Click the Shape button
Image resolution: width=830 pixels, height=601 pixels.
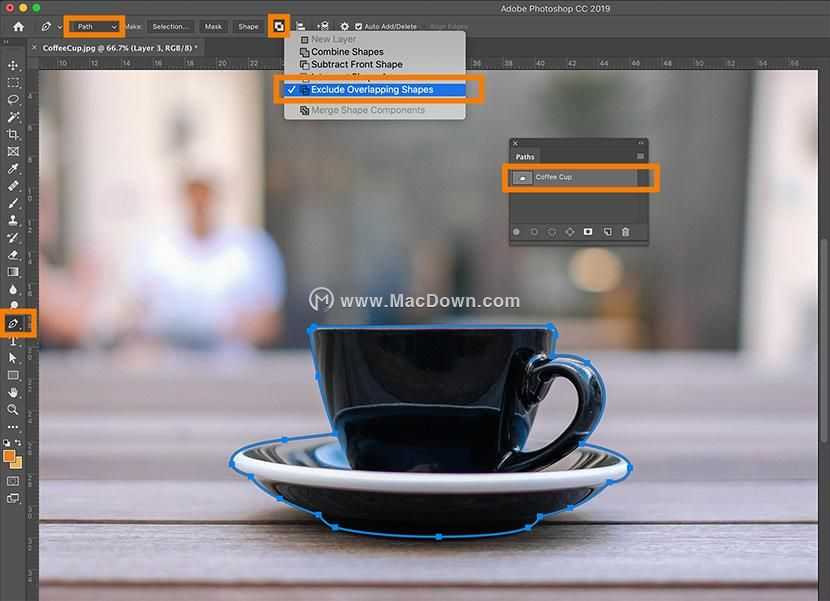click(248, 26)
